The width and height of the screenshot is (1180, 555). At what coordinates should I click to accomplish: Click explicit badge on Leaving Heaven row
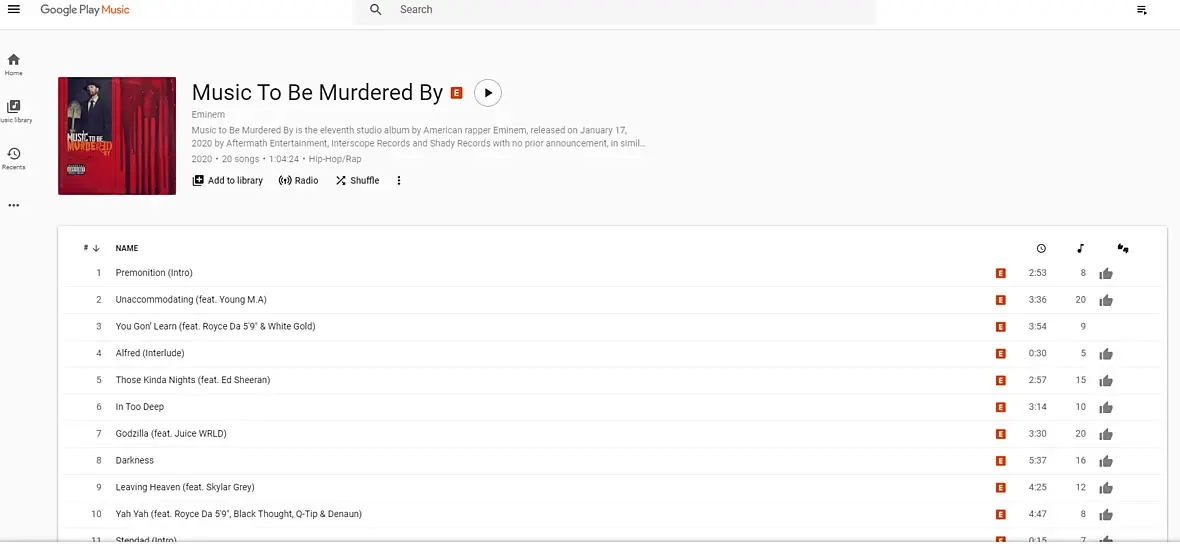tap(1000, 487)
